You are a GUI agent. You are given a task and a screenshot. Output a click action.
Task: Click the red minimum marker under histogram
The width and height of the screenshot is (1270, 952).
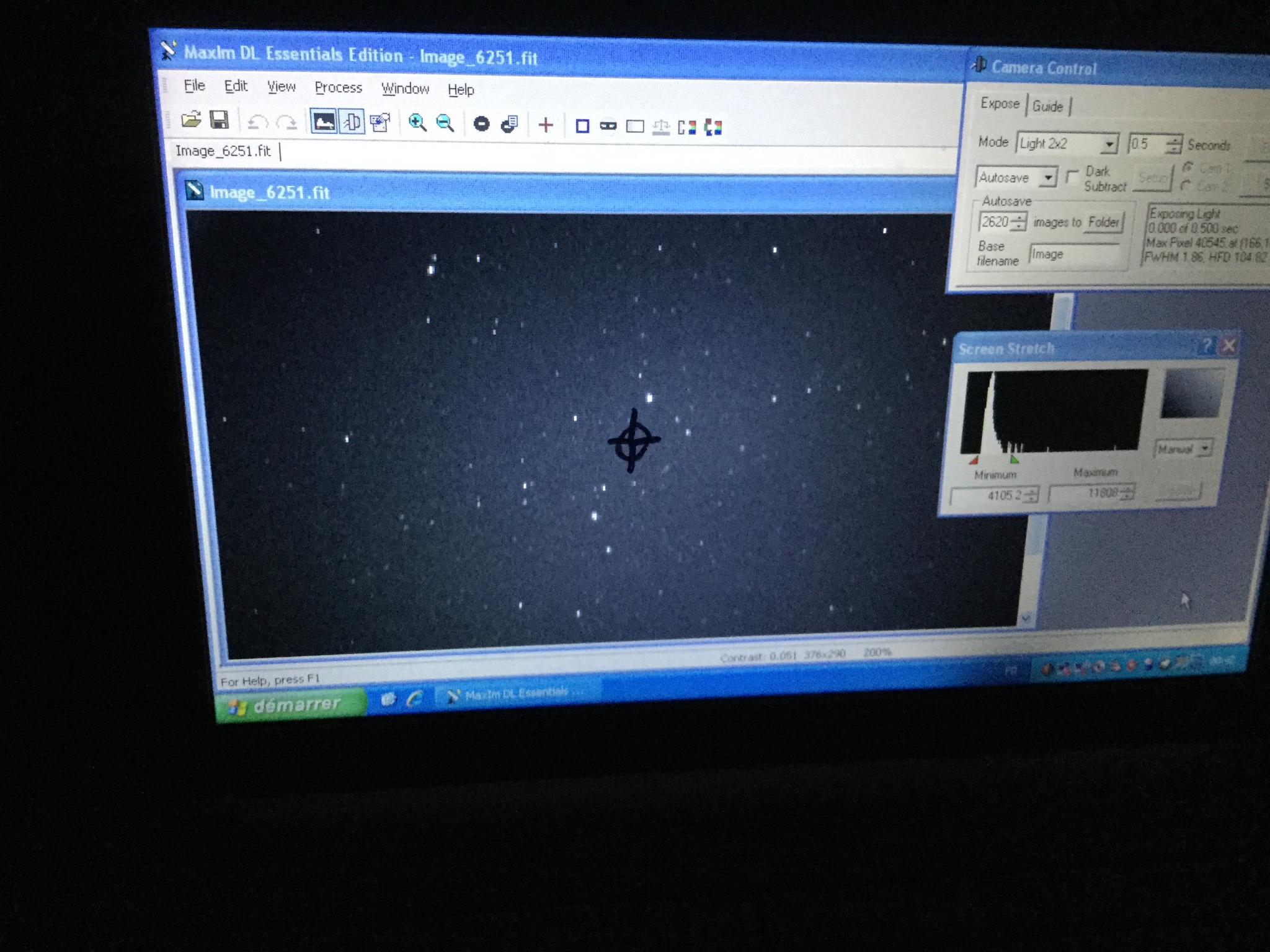click(974, 460)
